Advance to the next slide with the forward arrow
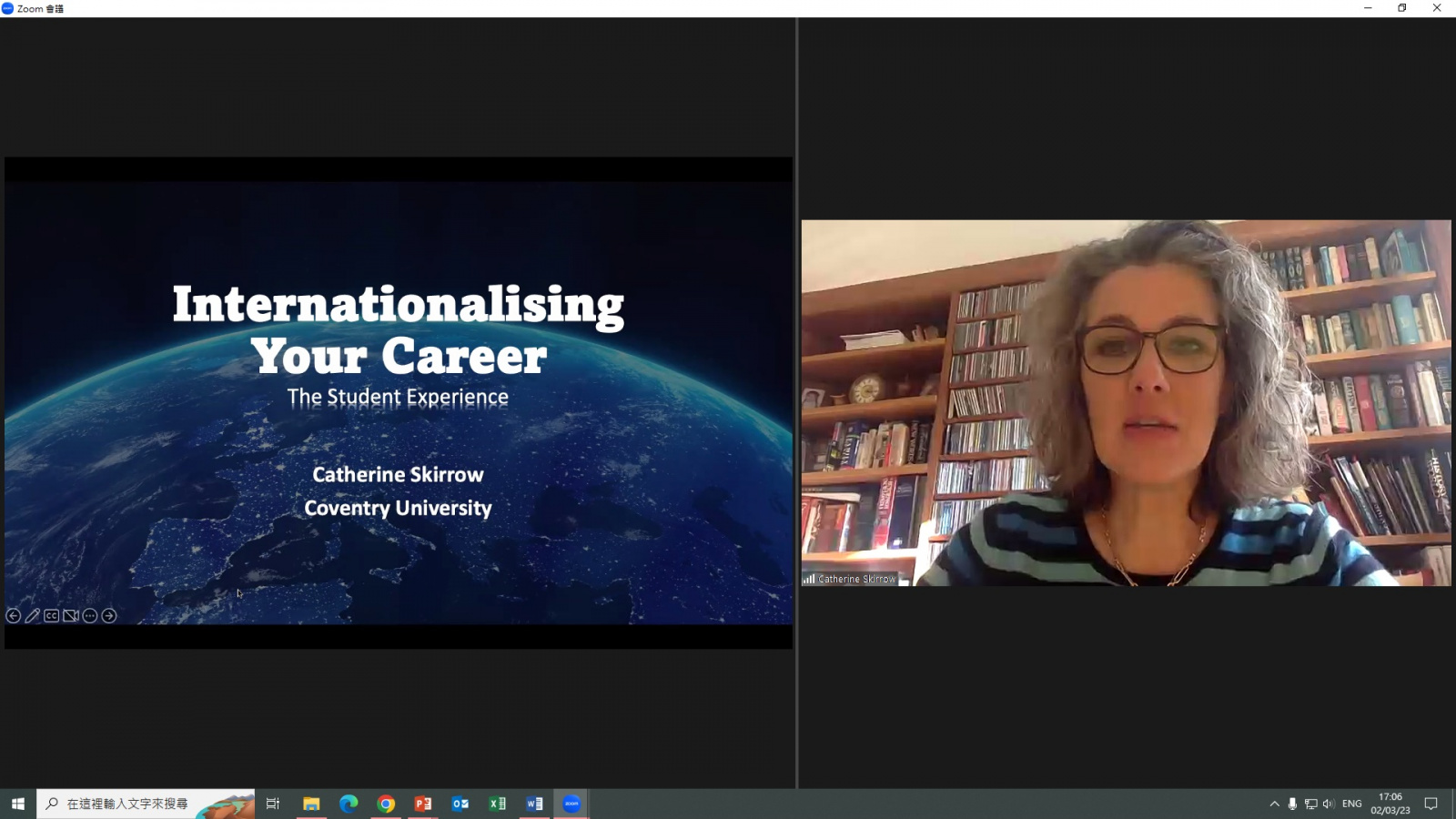 click(109, 616)
